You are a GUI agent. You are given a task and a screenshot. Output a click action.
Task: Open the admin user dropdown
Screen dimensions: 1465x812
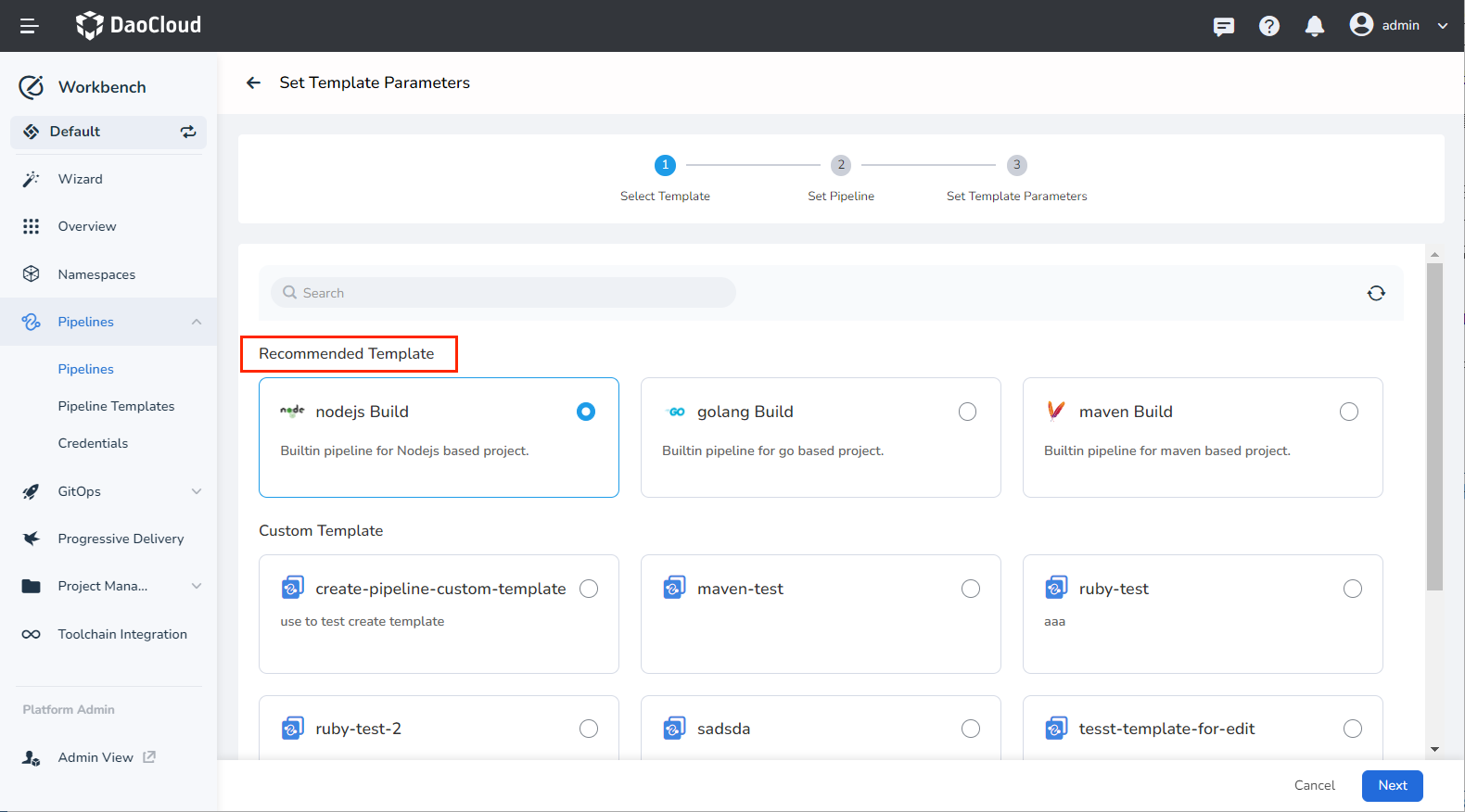click(1399, 26)
